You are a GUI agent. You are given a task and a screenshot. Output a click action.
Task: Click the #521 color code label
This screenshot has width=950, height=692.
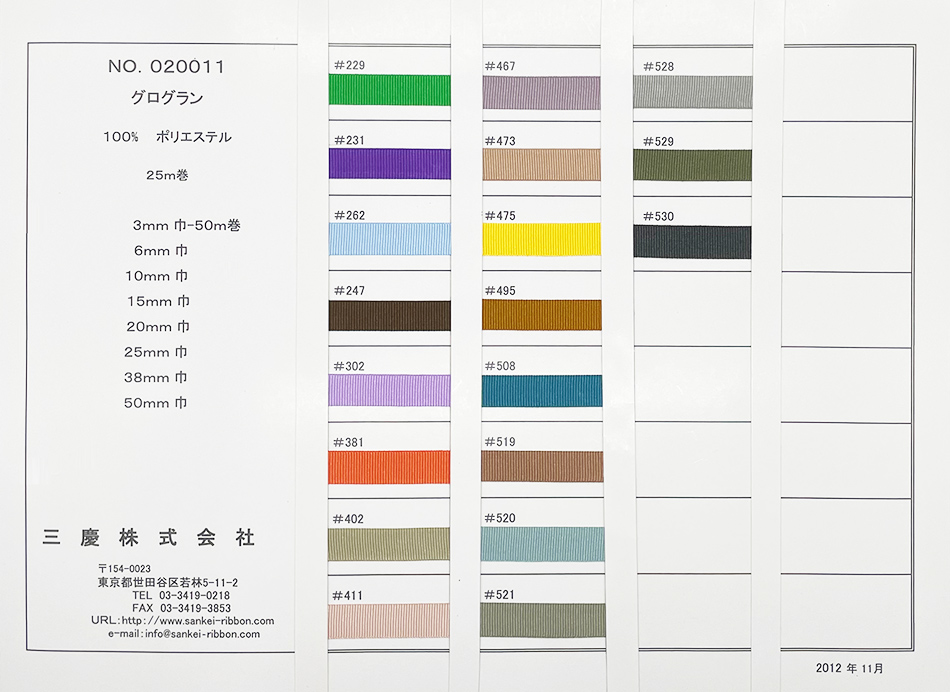pos(500,595)
